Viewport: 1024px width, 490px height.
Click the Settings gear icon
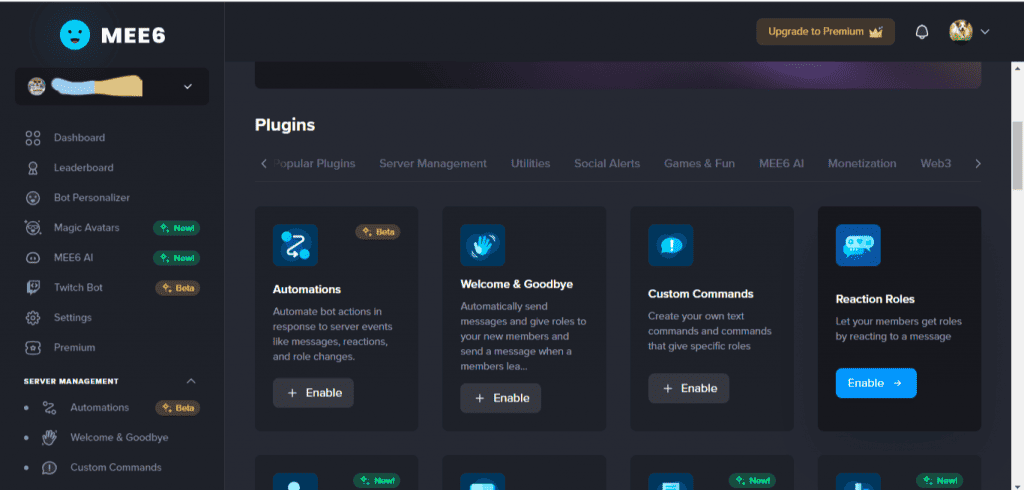(33, 318)
